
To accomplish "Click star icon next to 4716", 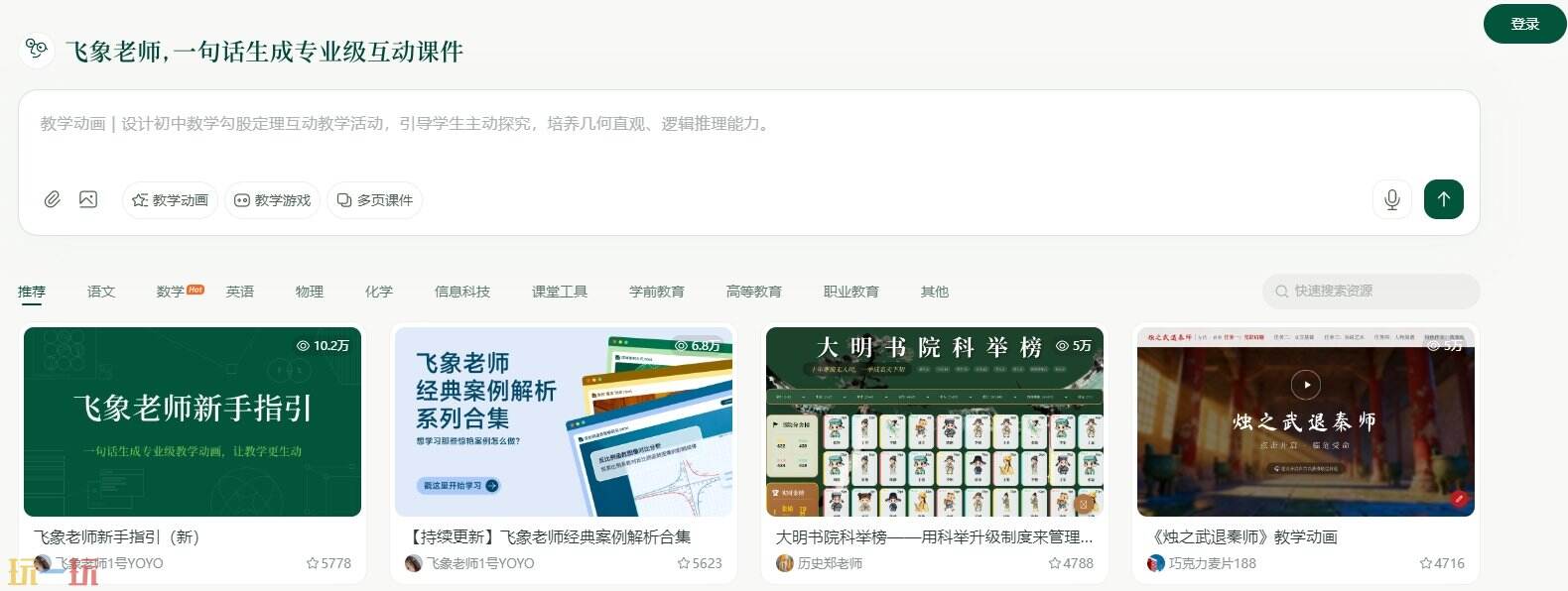I will 1425,563.
